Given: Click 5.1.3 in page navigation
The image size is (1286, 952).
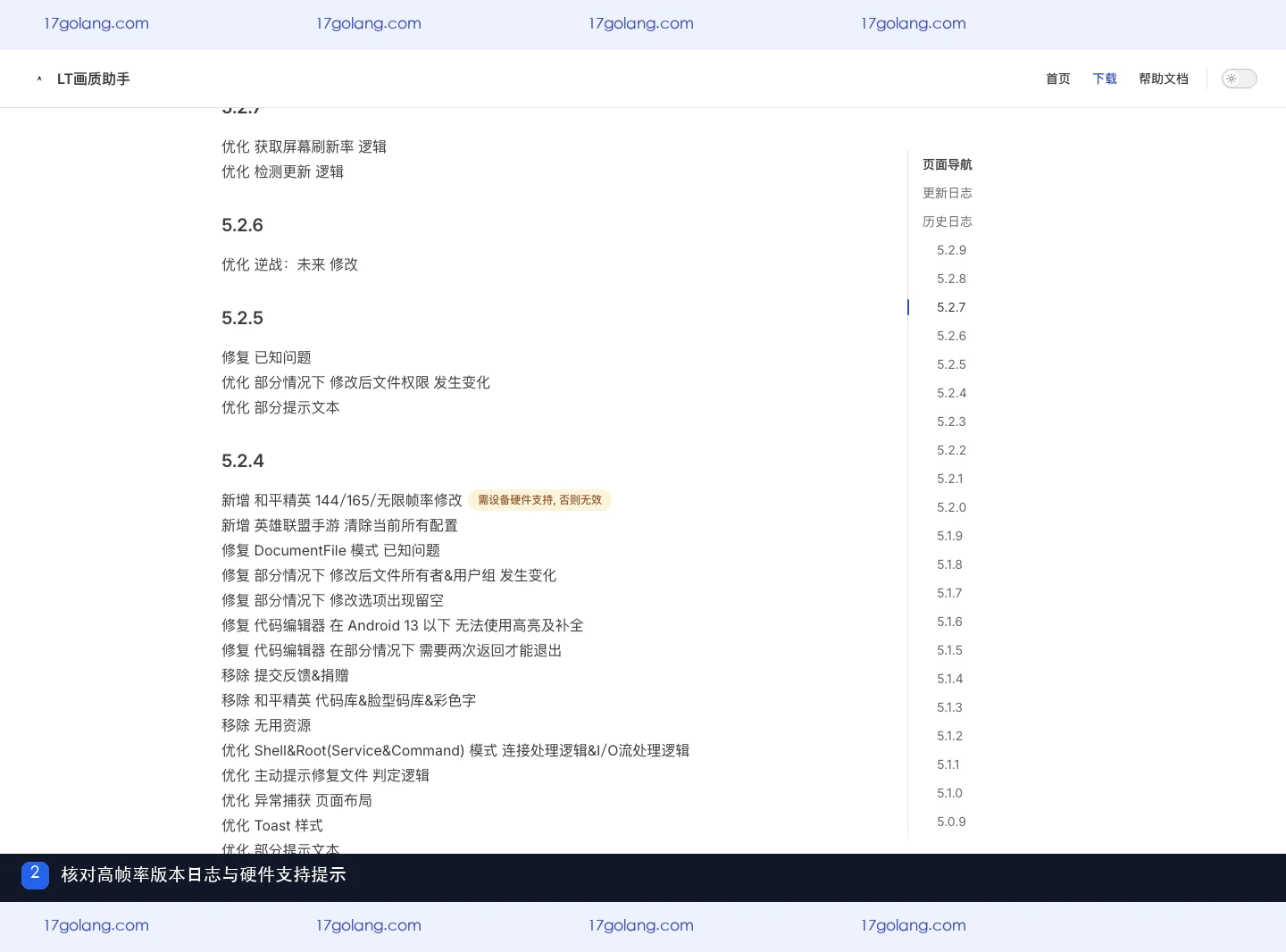Looking at the screenshot, I should (949, 707).
